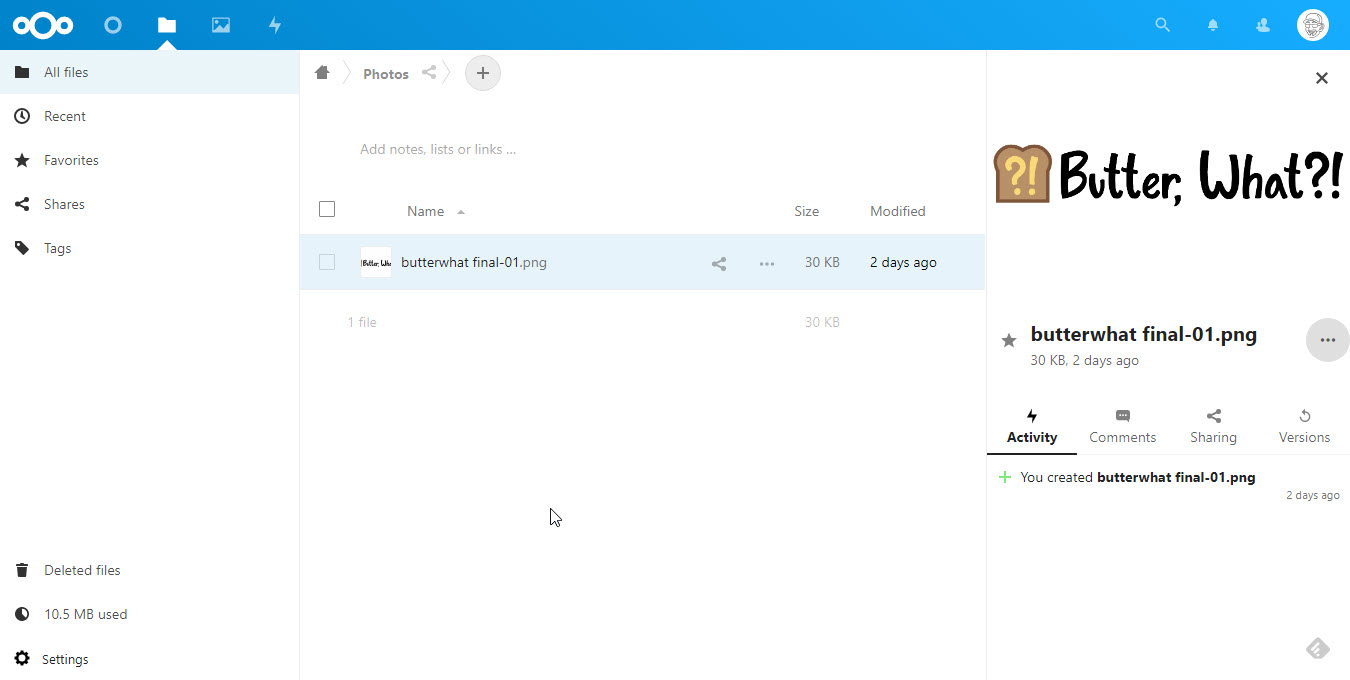Open the notifications bell
This screenshot has height=680, width=1350.
[1213, 25]
